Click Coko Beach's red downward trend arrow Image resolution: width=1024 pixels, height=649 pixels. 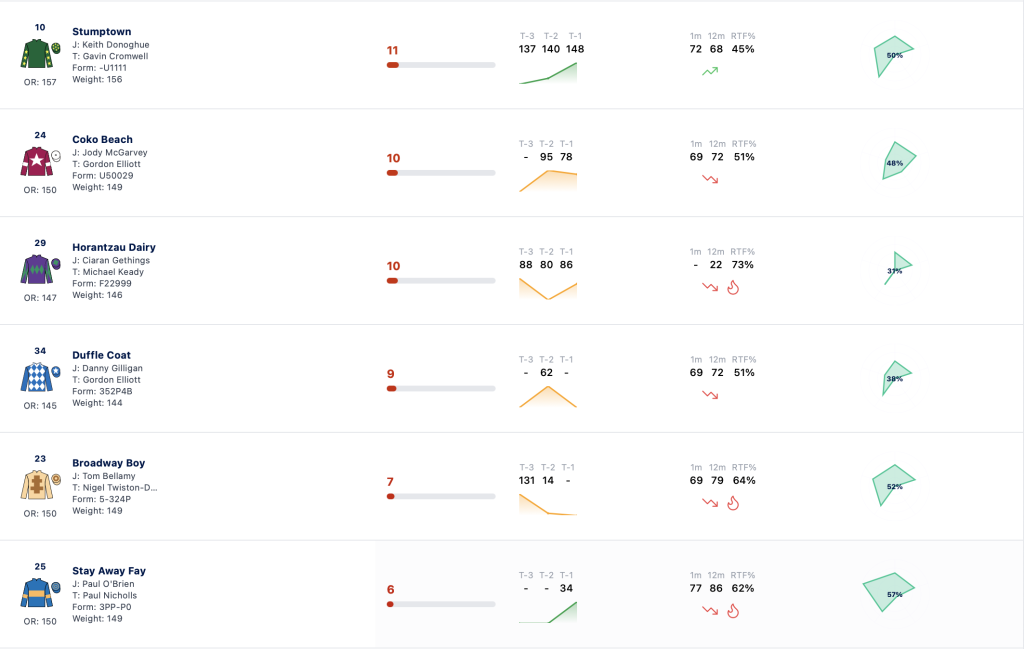pyautogui.click(x=710, y=179)
